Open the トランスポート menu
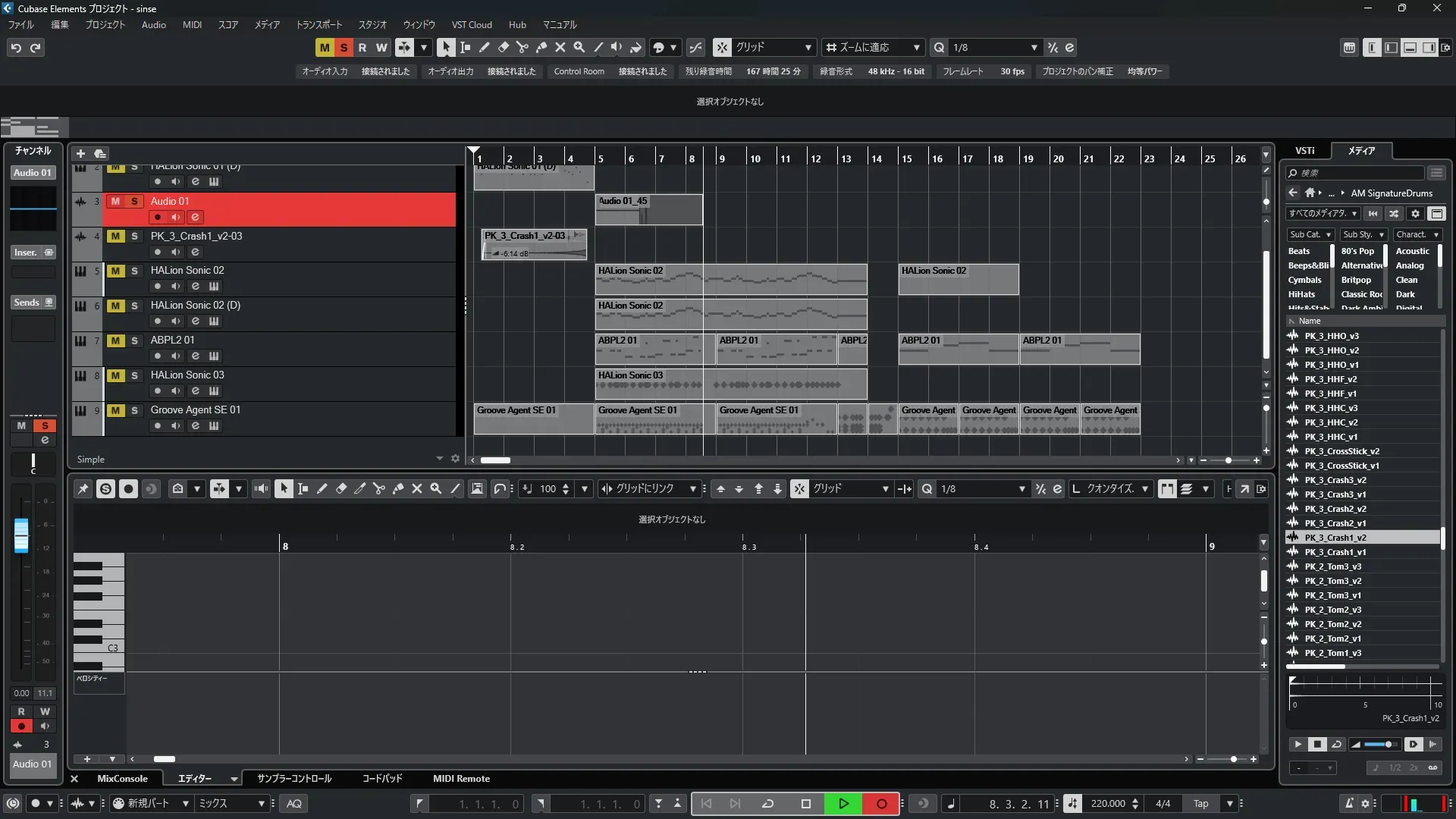1456x819 pixels. click(x=318, y=24)
